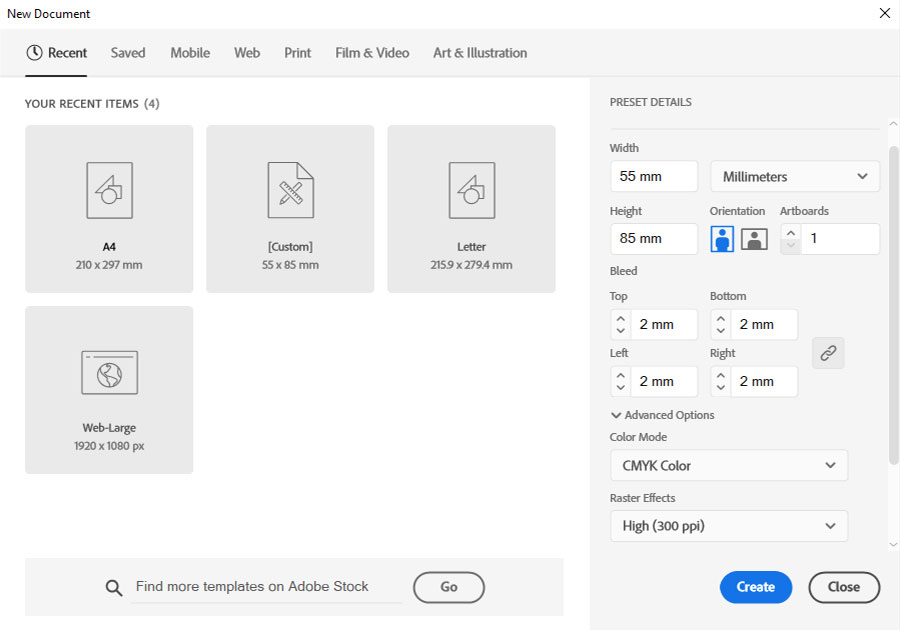Choose the Custom 55 x 85 mm preset icon
The width and height of the screenshot is (900, 630).
click(x=290, y=190)
